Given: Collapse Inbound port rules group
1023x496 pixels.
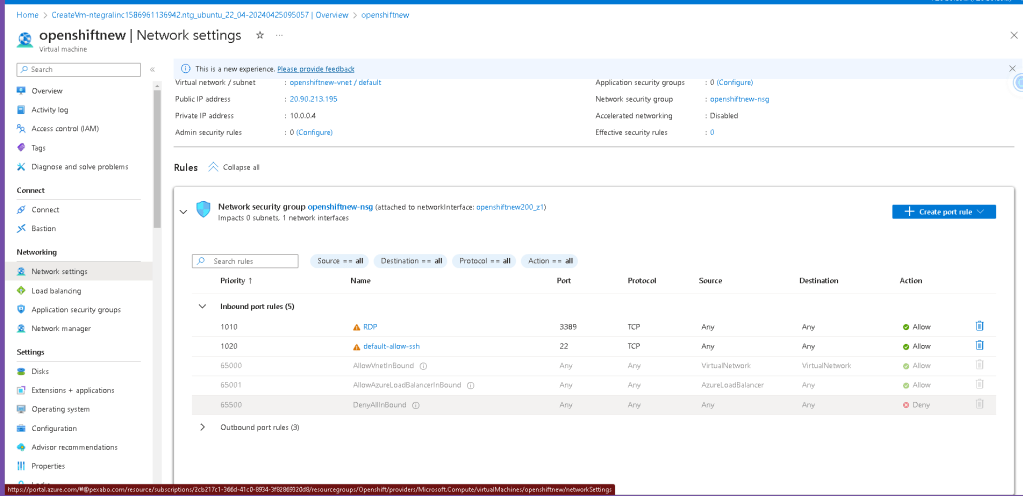Looking at the screenshot, I should 202,306.
